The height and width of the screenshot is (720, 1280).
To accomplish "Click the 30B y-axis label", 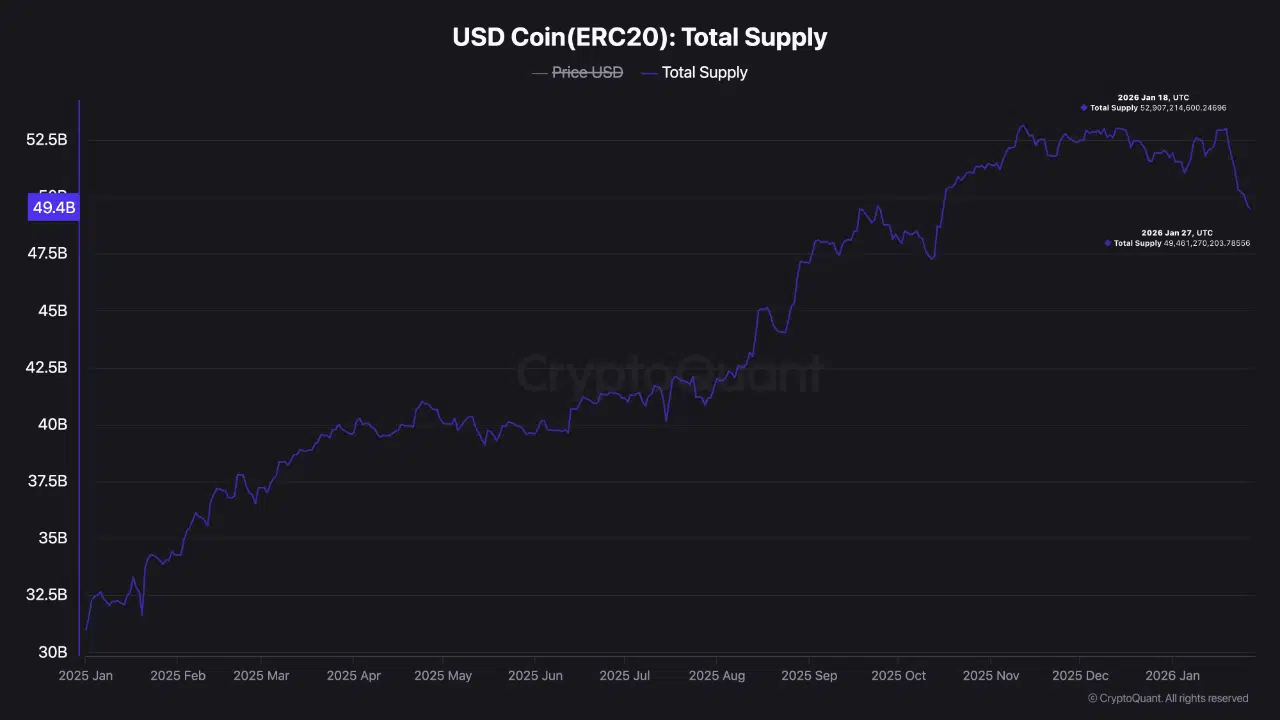I will tap(53, 652).
